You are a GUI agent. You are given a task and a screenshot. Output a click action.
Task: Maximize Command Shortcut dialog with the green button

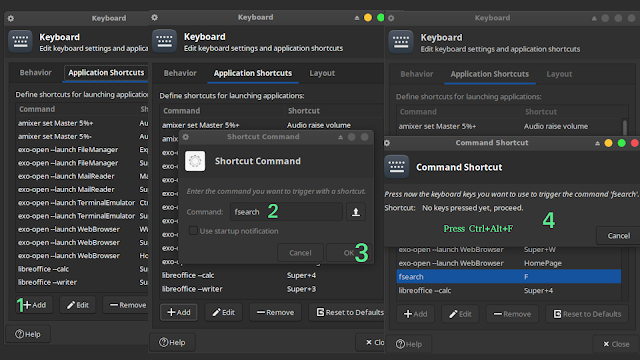tap(622, 143)
